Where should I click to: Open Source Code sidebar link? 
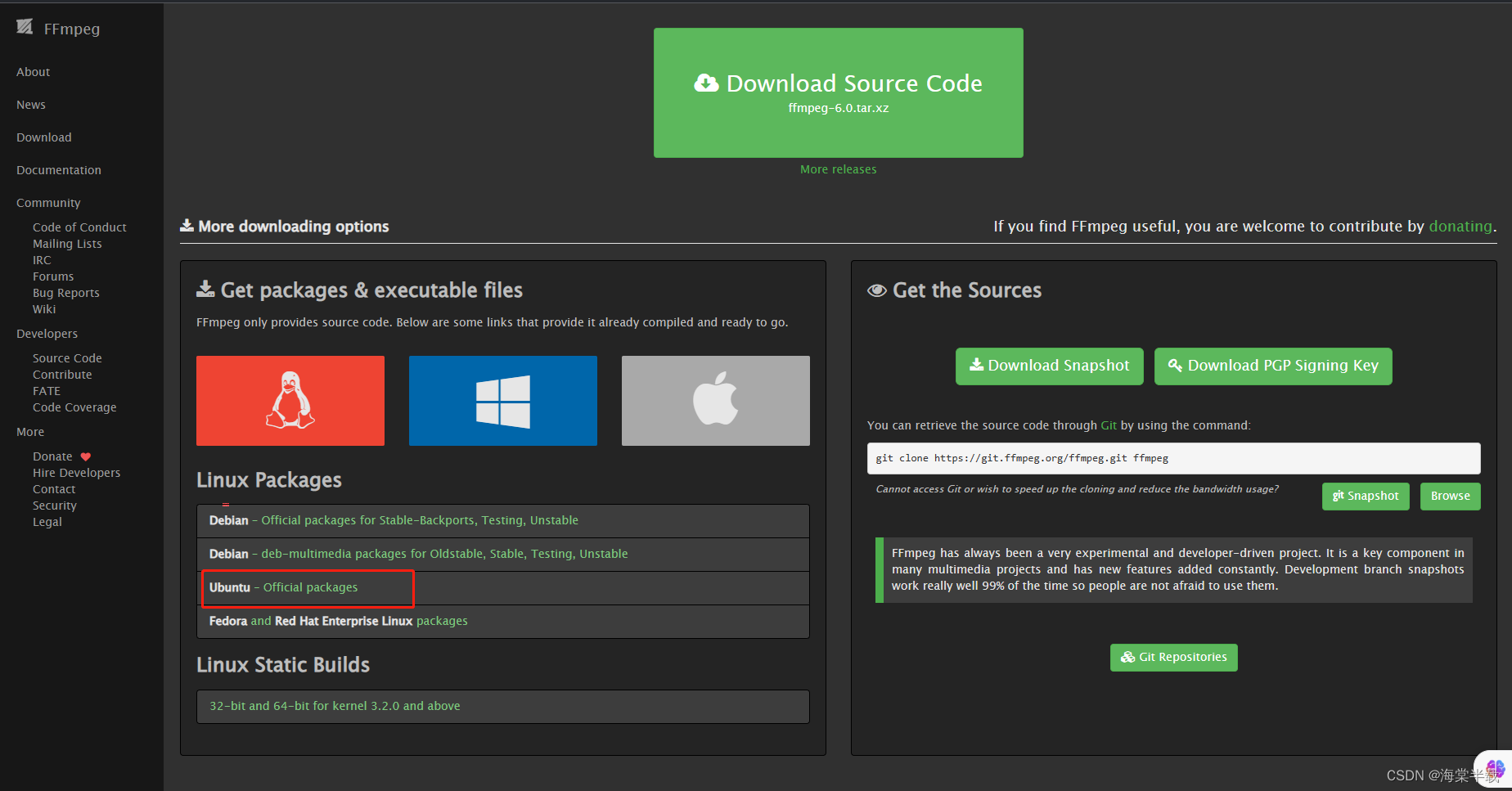[x=67, y=358]
